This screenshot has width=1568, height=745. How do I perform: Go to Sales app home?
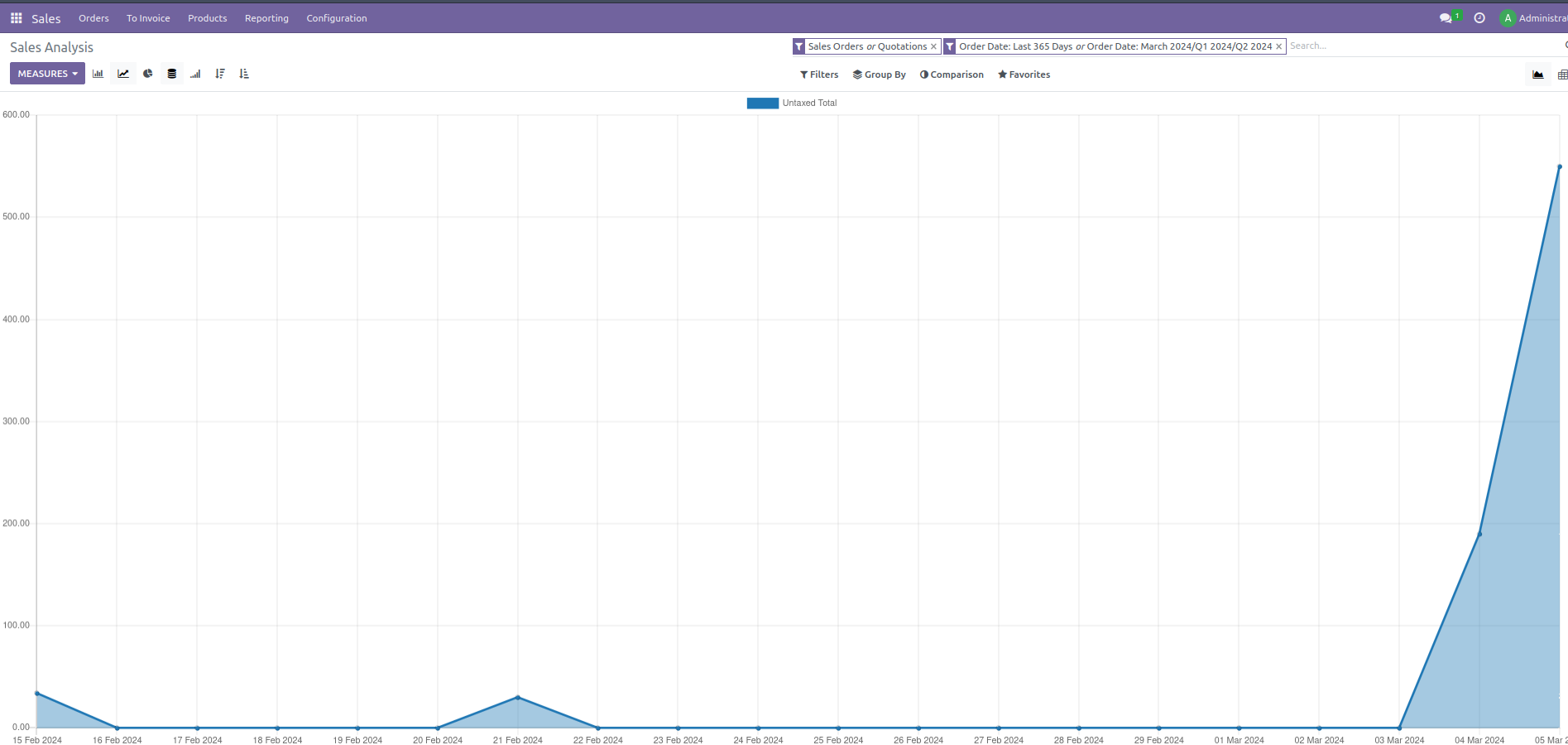46,18
